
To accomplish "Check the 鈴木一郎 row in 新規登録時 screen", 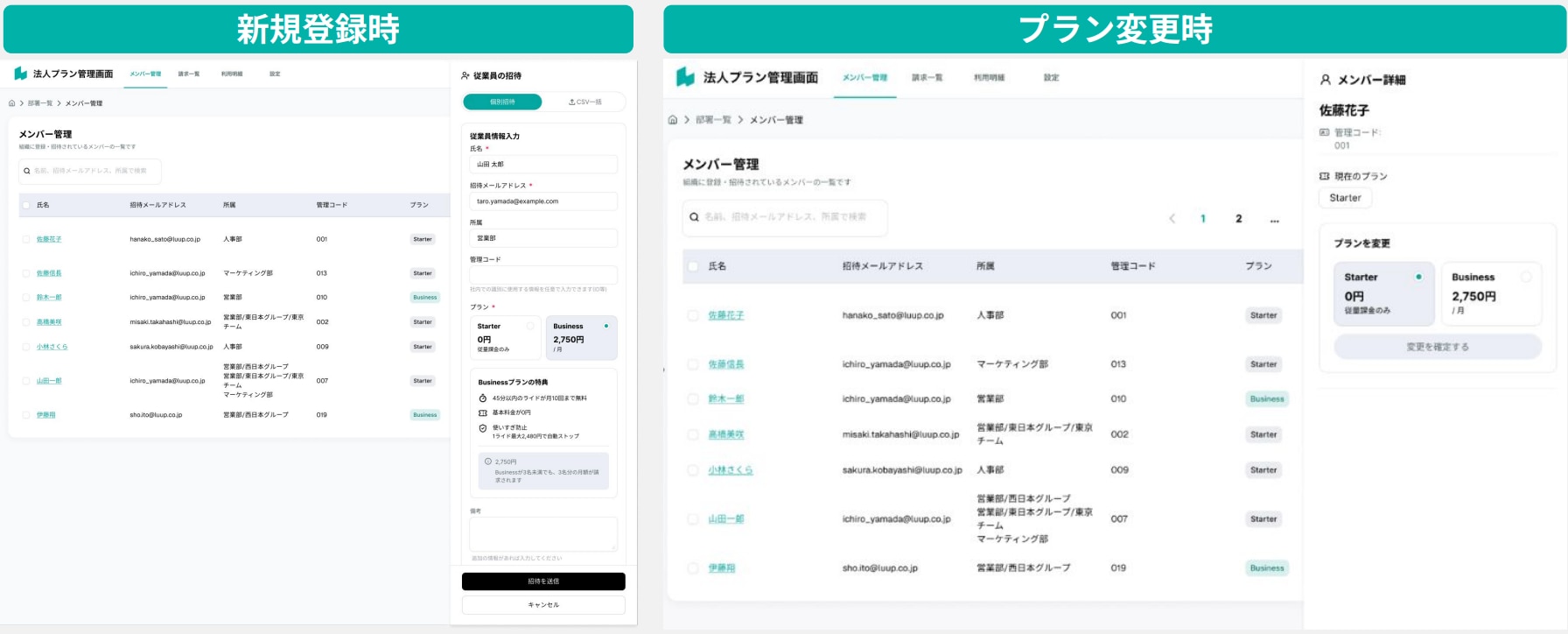I will (26, 298).
